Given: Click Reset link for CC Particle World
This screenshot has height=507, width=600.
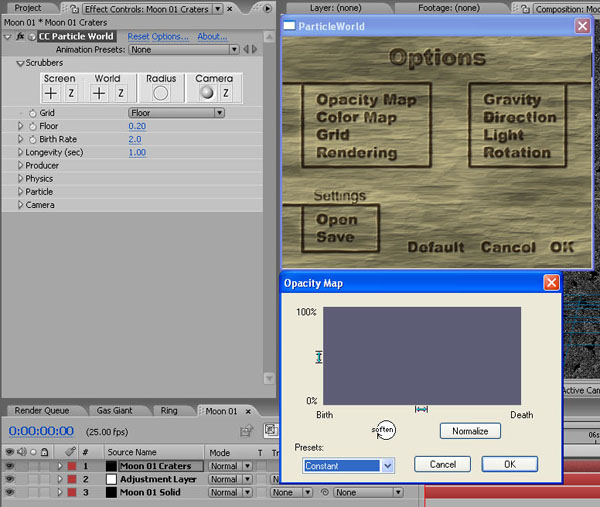Looking at the screenshot, I should 158,37.
